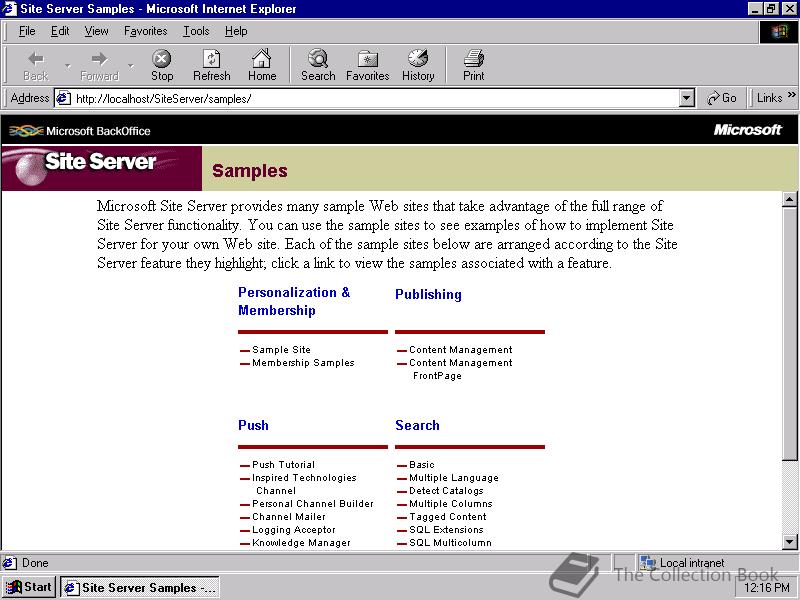This screenshot has width=800, height=600.
Task: Open the Multiple Language link
Action: (x=454, y=478)
